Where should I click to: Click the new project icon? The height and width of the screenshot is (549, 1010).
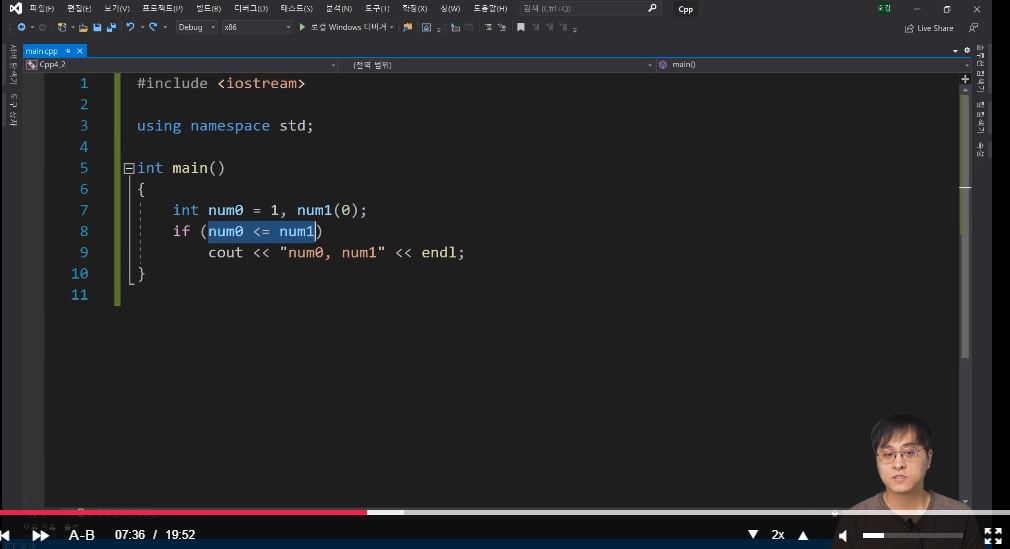(x=62, y=27)
